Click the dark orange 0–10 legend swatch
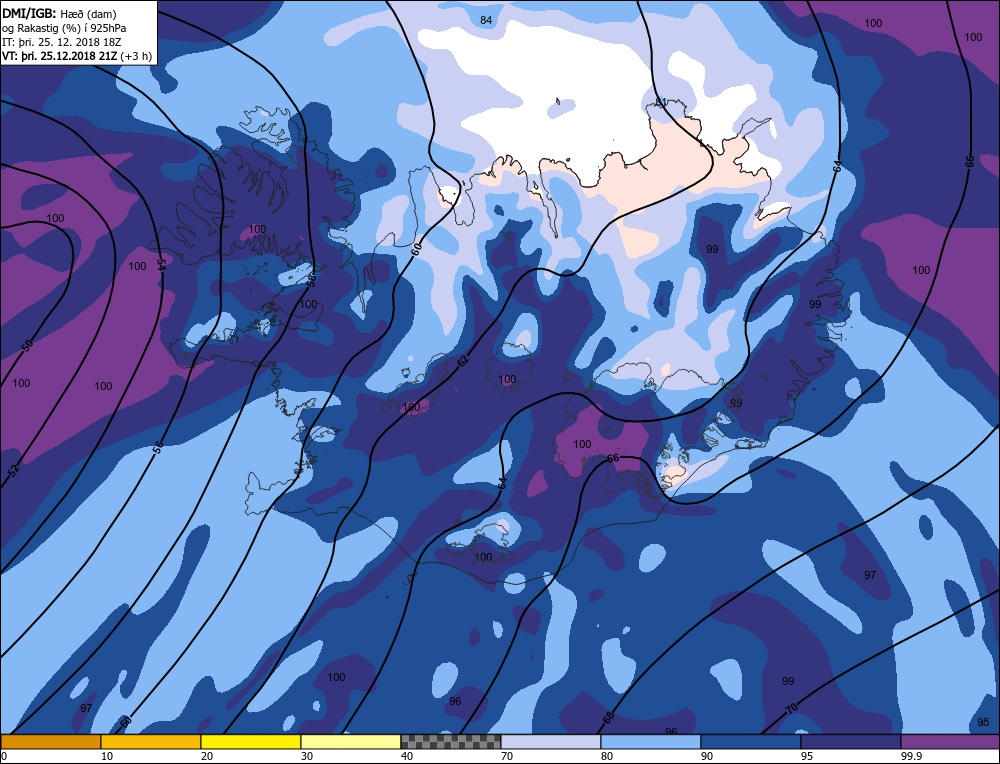1000x764 pixels. tap(50, 742)
